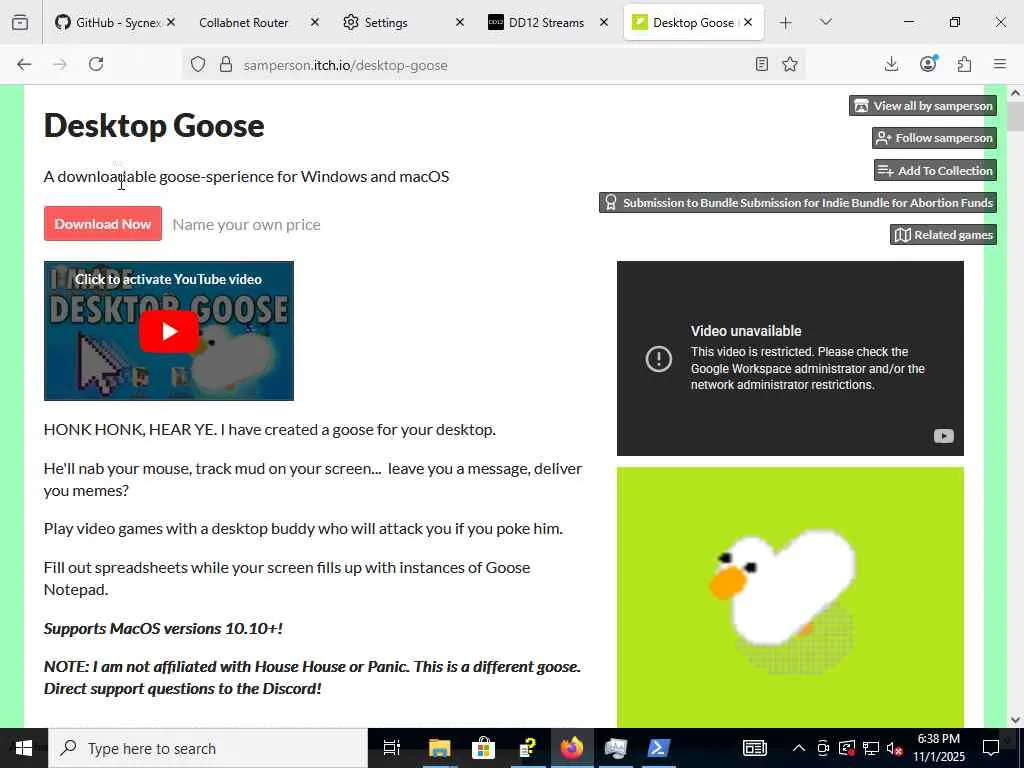Open the extensions puzzle icon
The width and height of the screenshot is (1024, 768).
coord(965,64)
